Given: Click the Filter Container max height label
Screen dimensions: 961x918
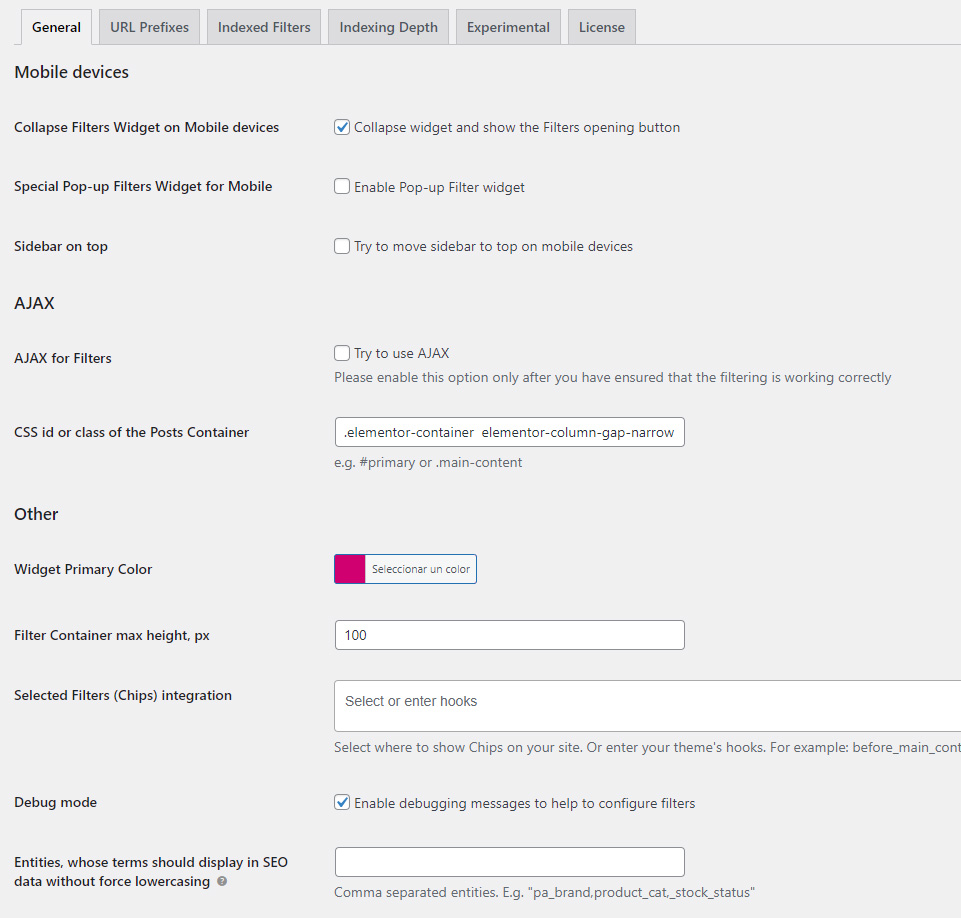Looking at the screenshot, I should tap(112, 635).
